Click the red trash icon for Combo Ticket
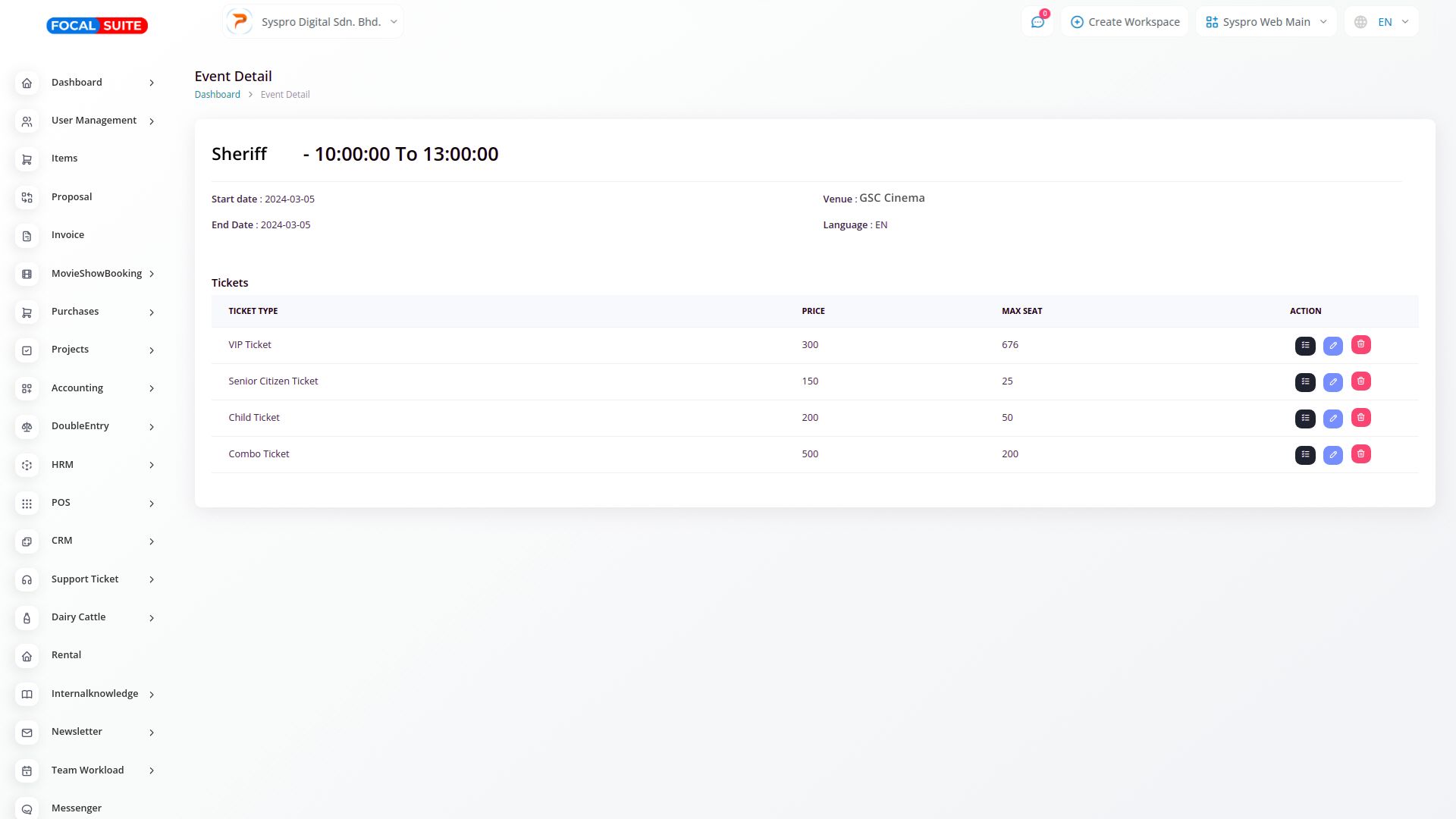Image resolution: width=1456 pixels, height=819 pixels. click(1360, 454)
